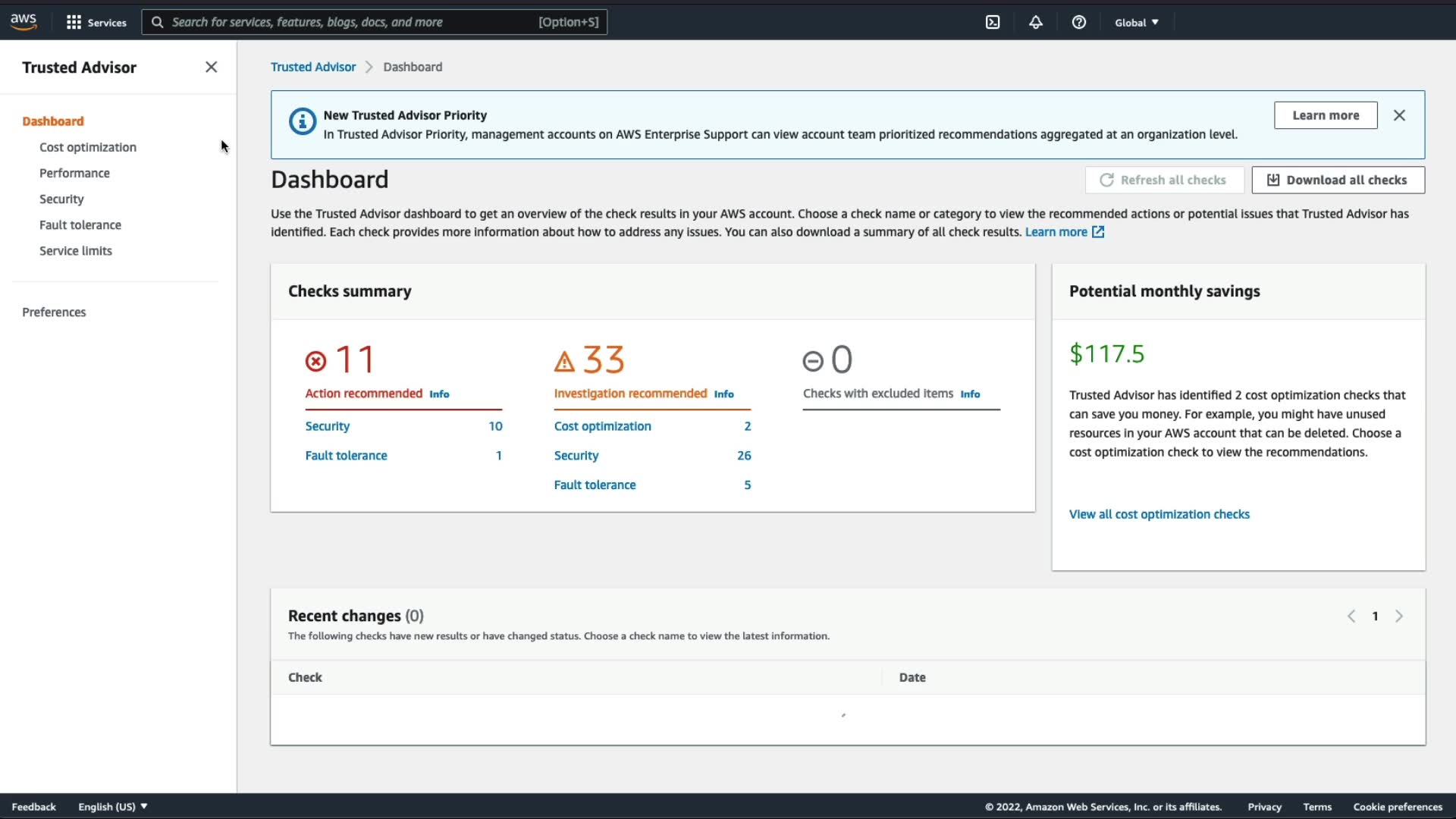Select Cost optimization in the sidebar

tap(88, 147)
